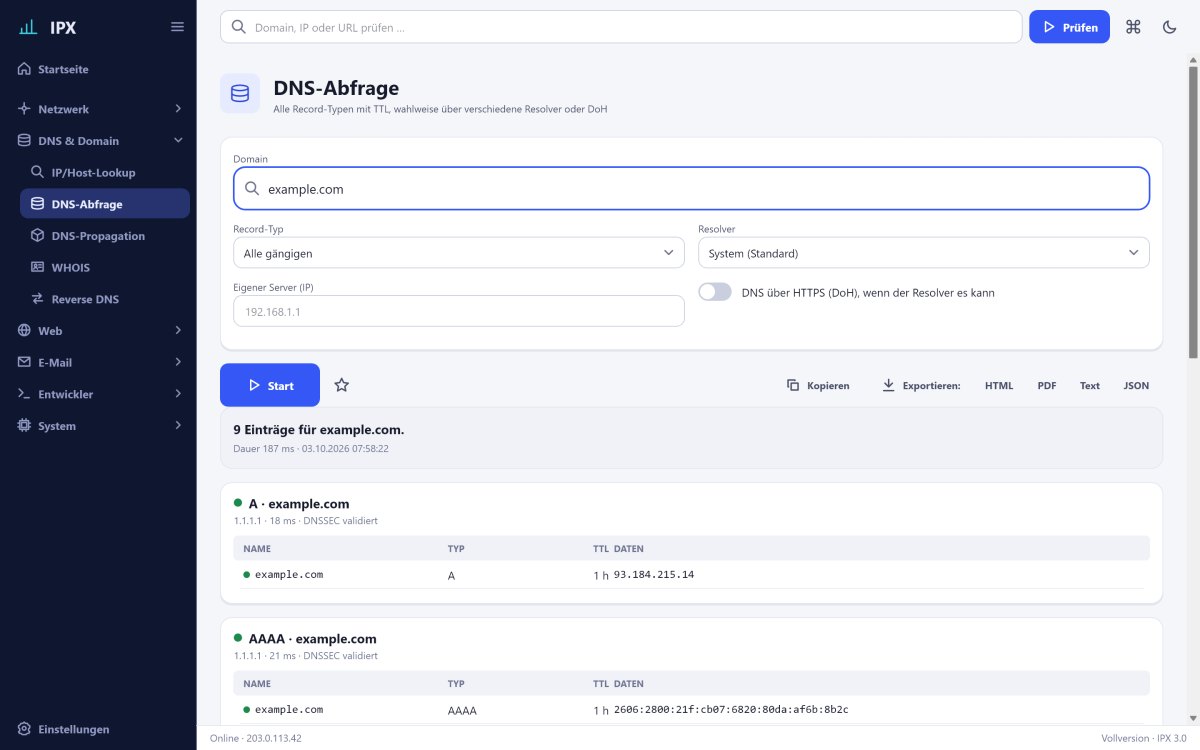Copy results with Kopieren
The height and width of the screenshot is (750, 1200).
pyautogui.click(x=818, y=385)
